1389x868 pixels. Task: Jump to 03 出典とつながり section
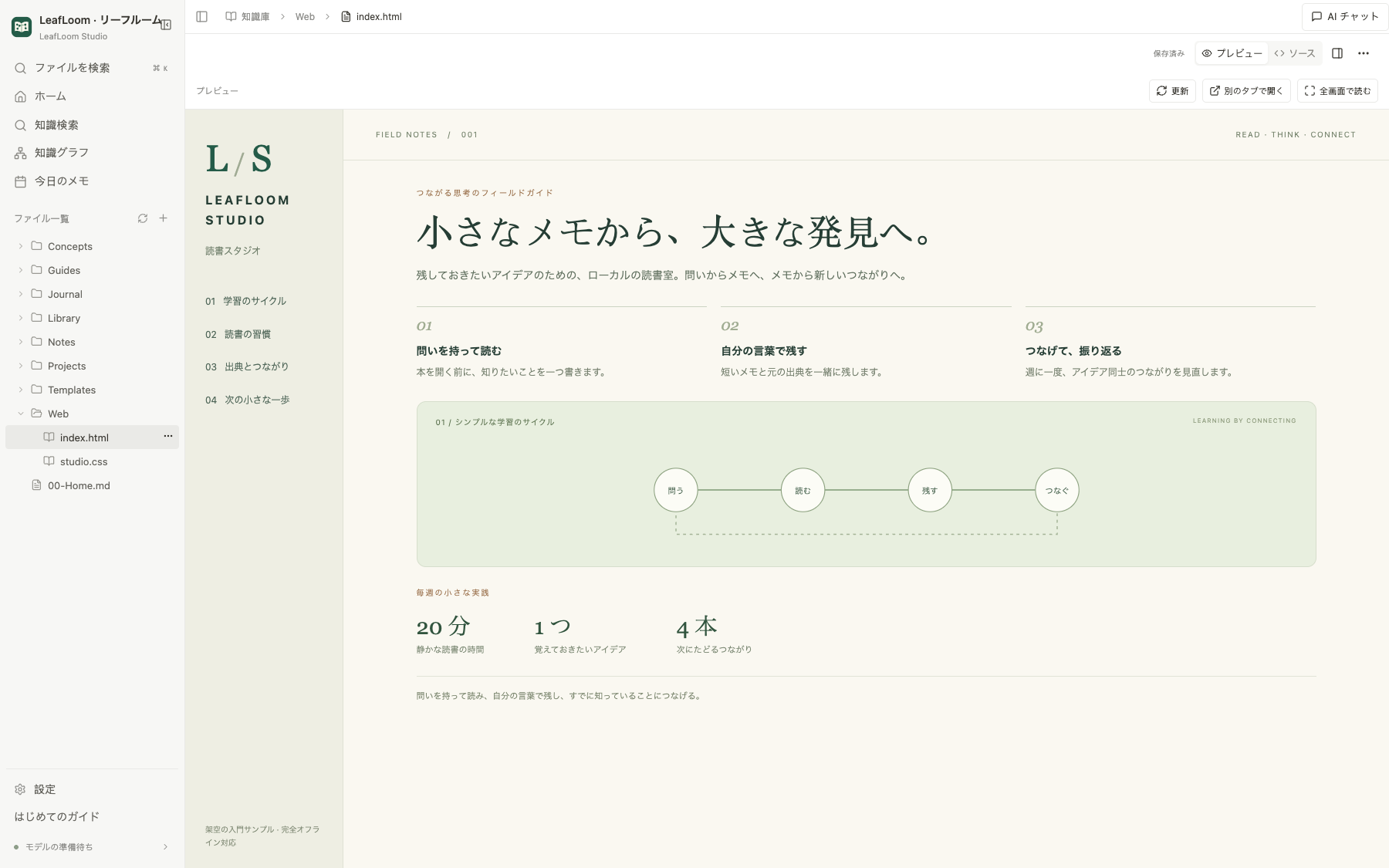click(x=247, y=366)
